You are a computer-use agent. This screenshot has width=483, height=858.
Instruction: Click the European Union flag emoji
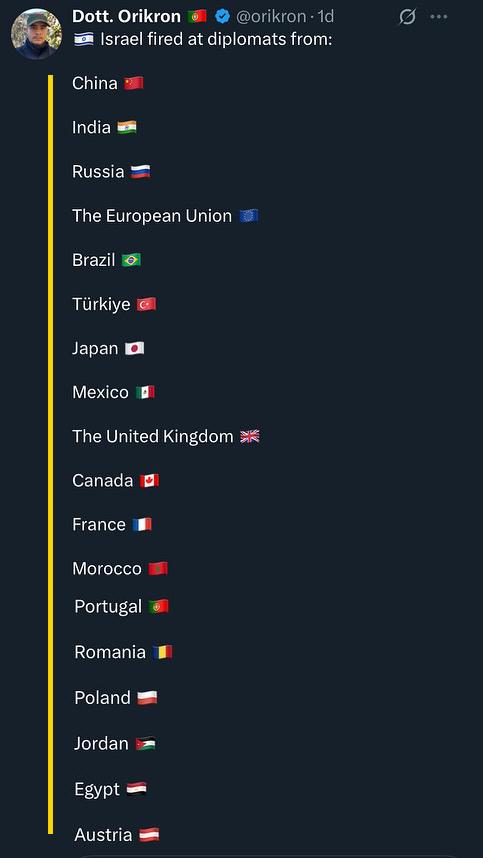click(x=249, y=216)
